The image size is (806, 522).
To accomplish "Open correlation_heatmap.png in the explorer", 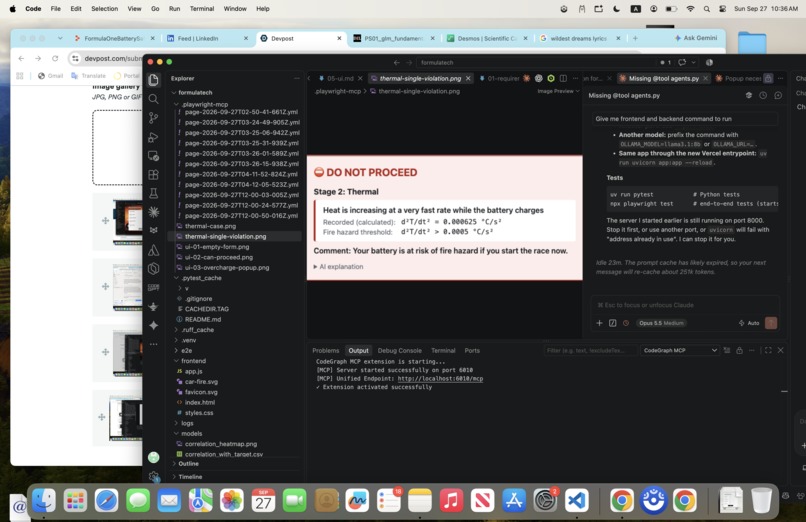I will pyautogui.click(x=221, y=444).
